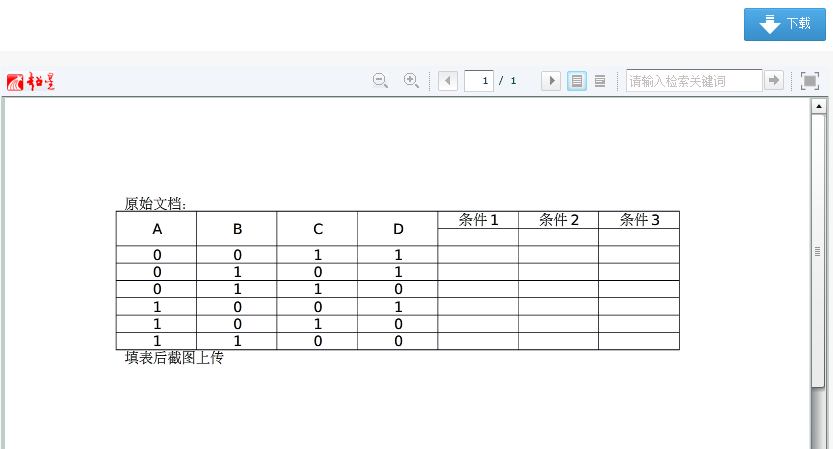Click the 条件3 column header cell

pos(639,220)
